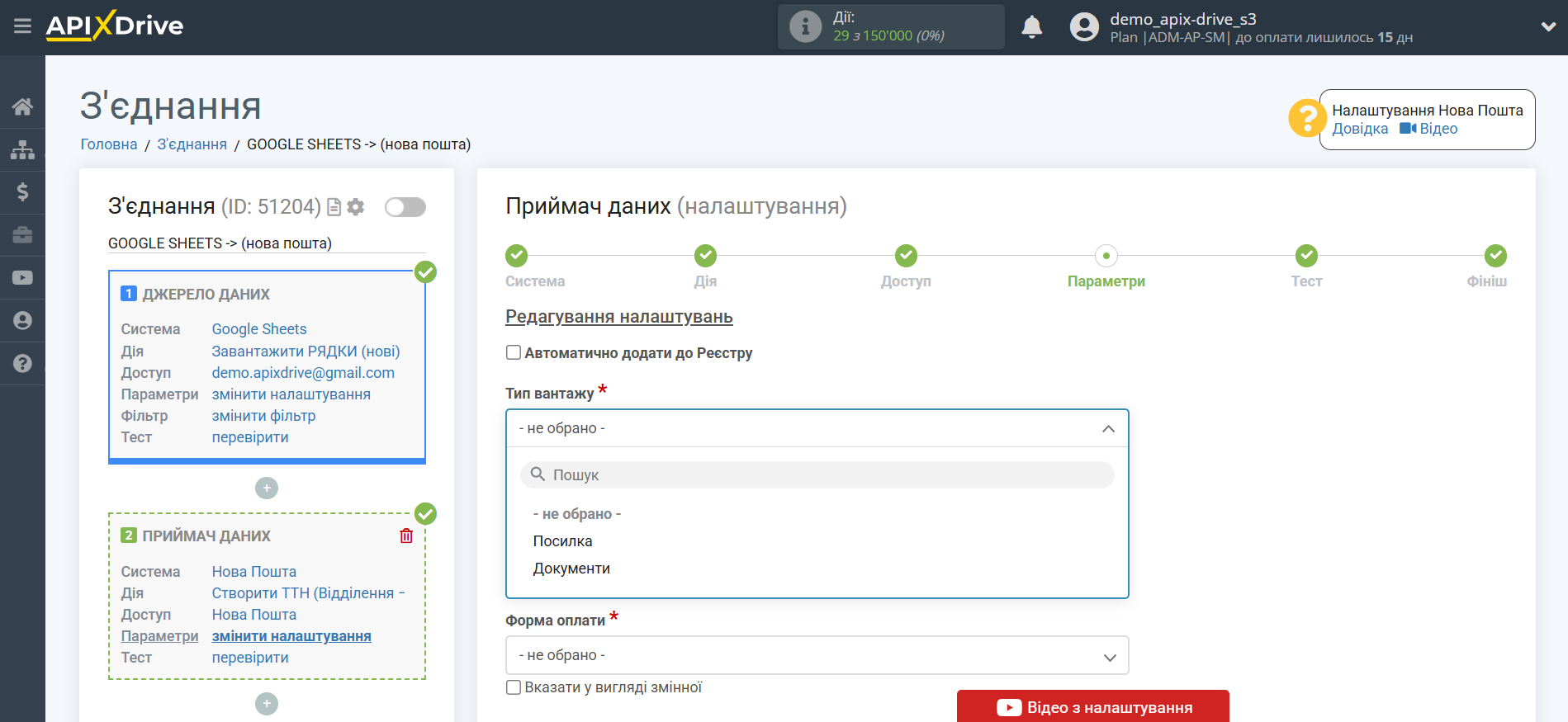Screen dimensions: 1568x722
Task: Click the data receiver green check badge
Action: pyautogui.click(x=425, y=514)
